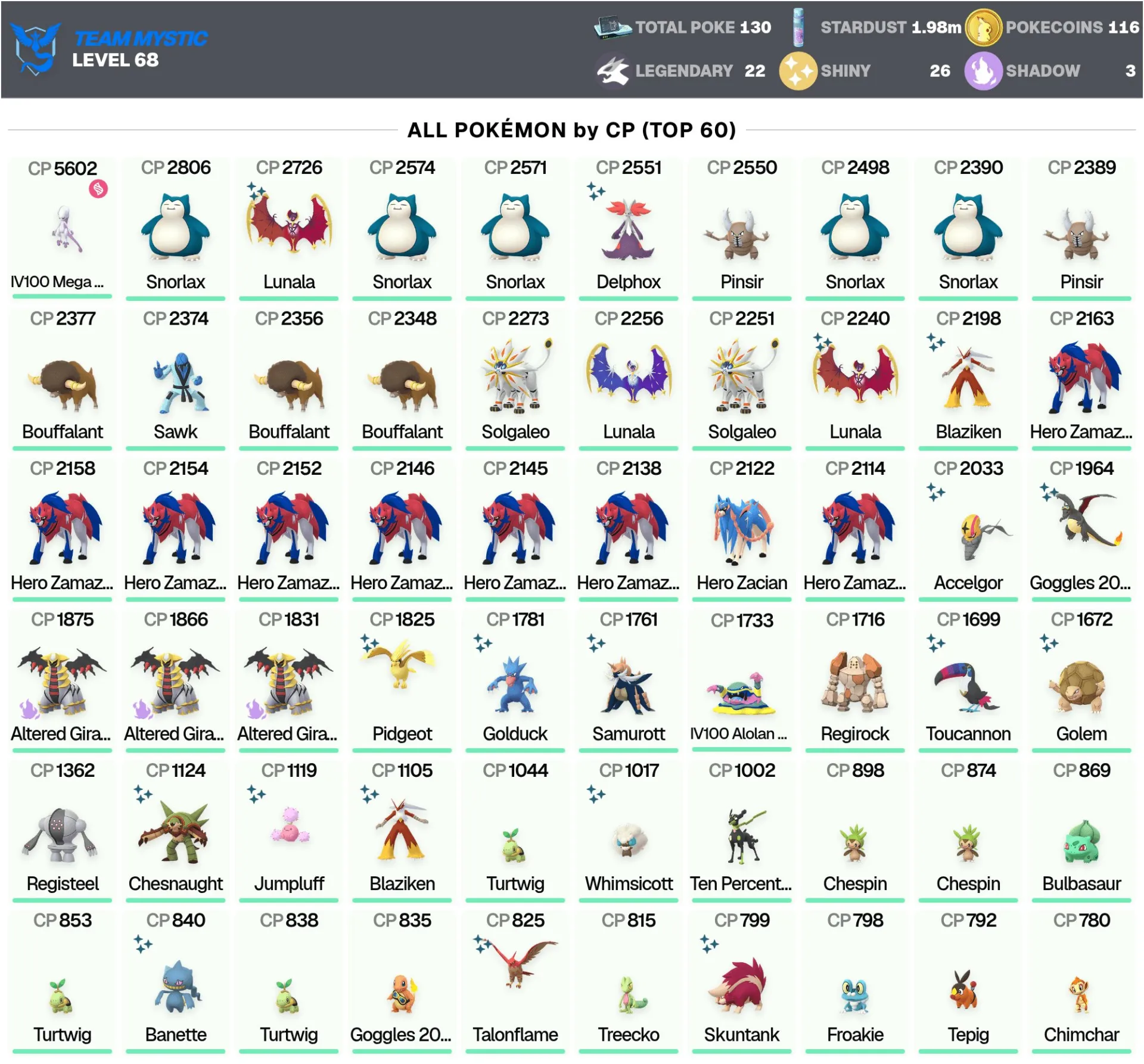Click the Froakie CP 798 sprite
This screenshot has height=1064, width=1144.
coord(855,995)
